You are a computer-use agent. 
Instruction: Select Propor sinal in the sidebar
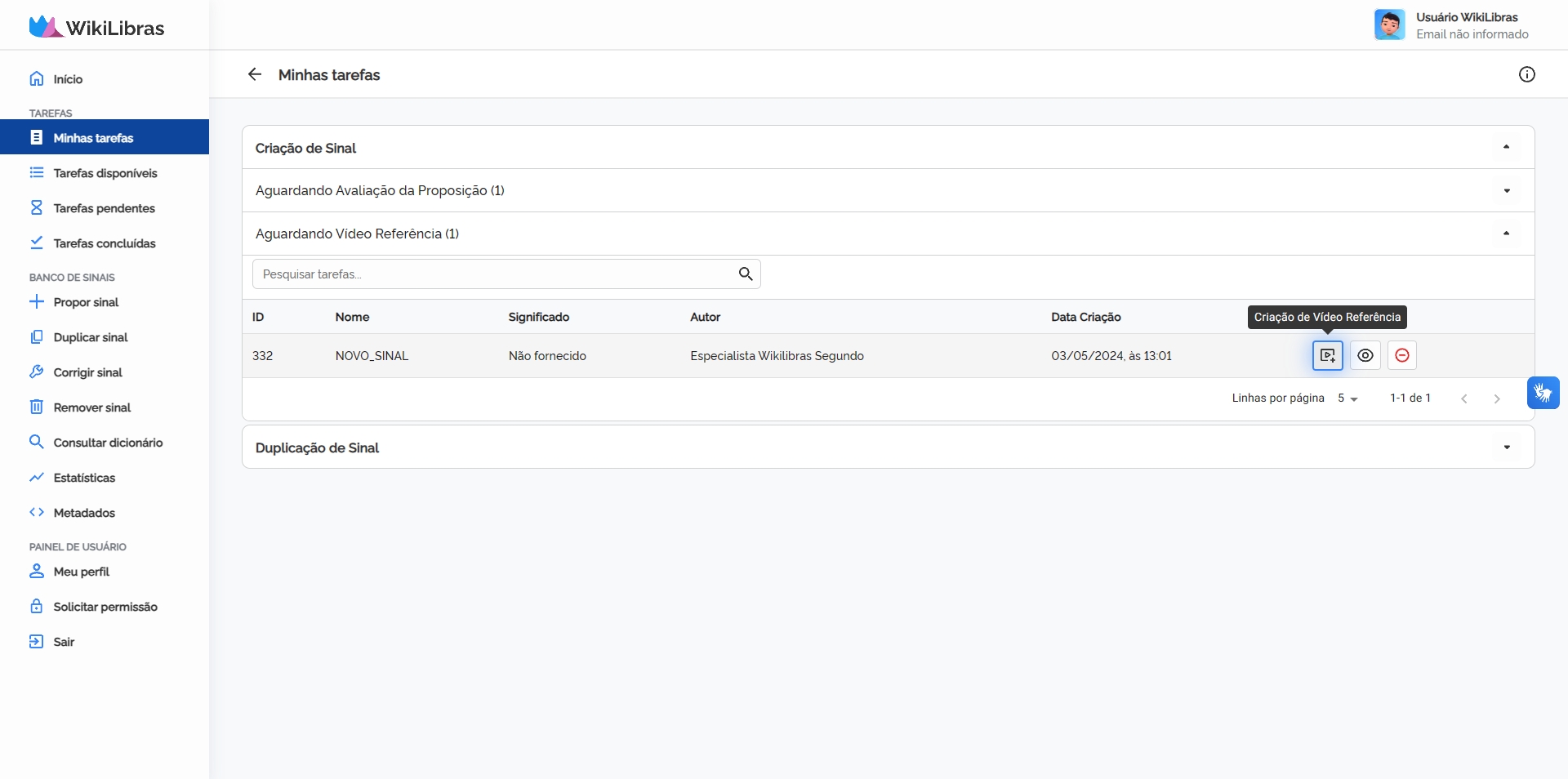click(x=86, y=302)
